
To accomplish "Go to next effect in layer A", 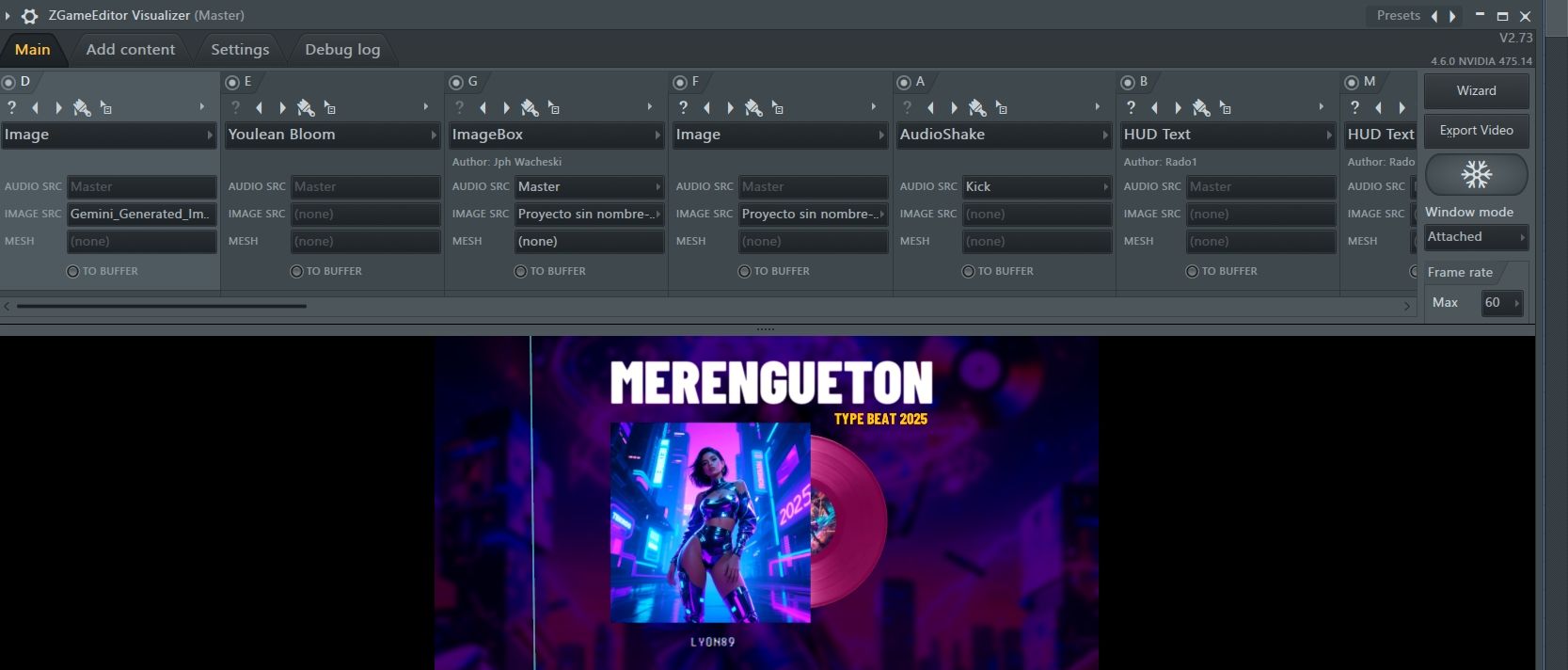I will point(954,108).
